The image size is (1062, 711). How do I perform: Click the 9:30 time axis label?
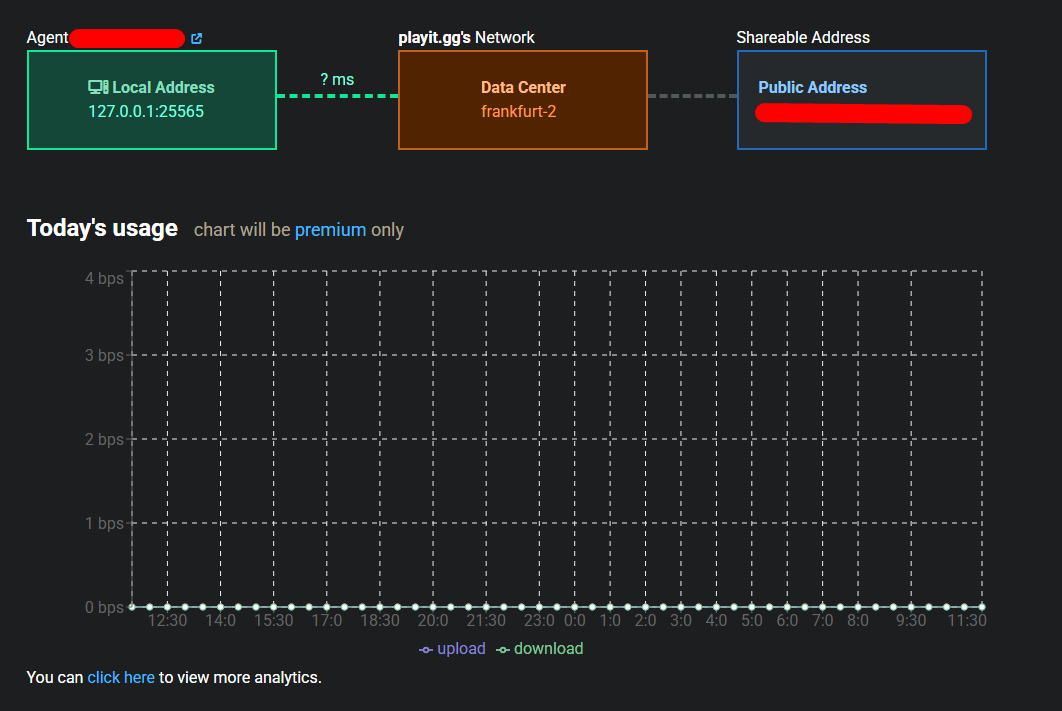pos(911,621)
